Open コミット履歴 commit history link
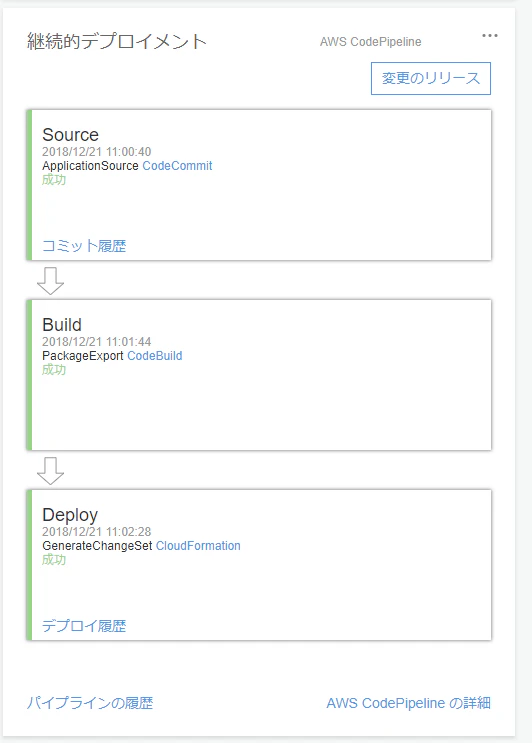Screen dimensions: 532x743 (84, 246)
